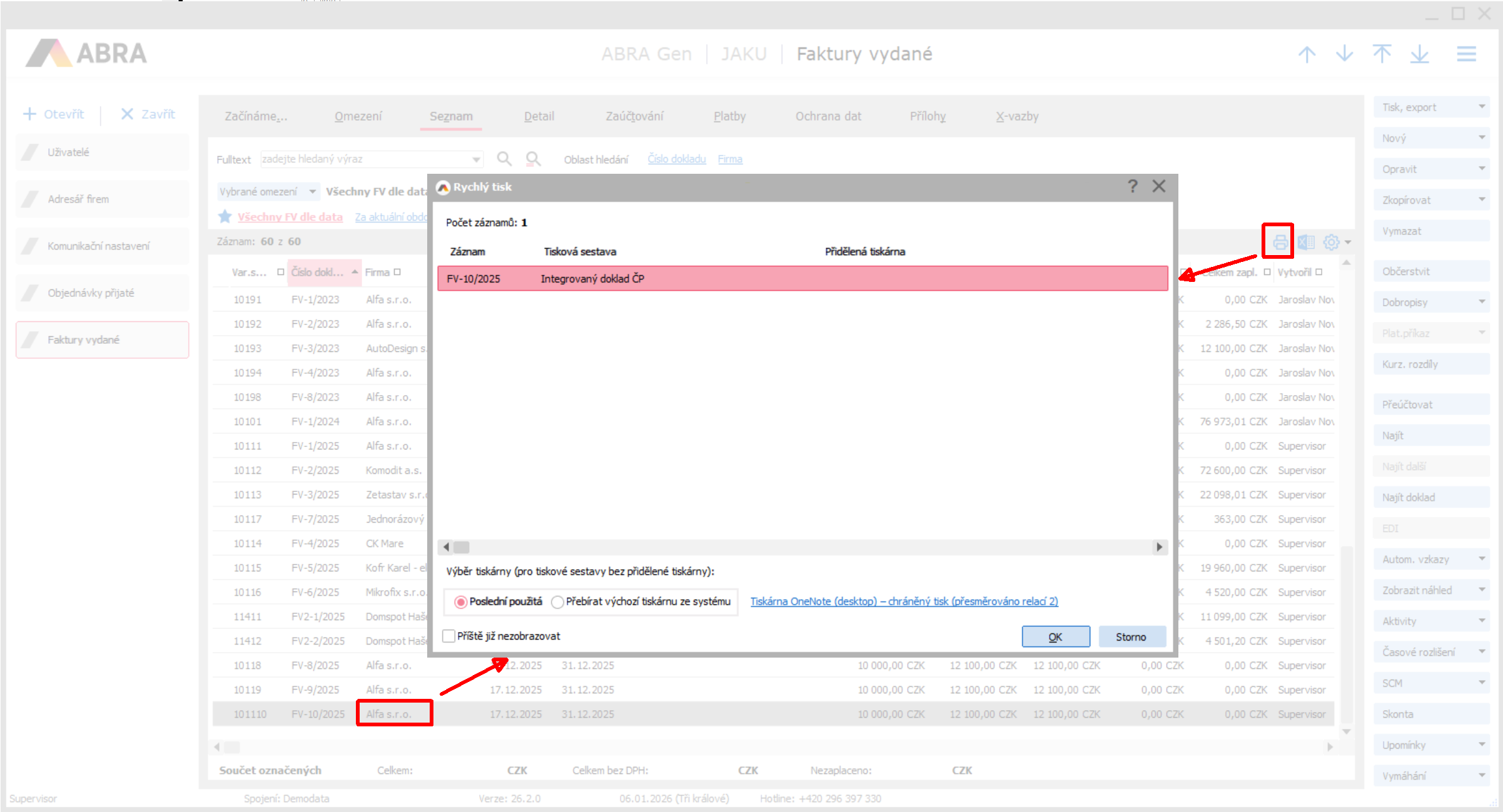Screen dimensions: 1503x812
Task: Click the first fulltext search magnifier icon
Action: (504, 159)
